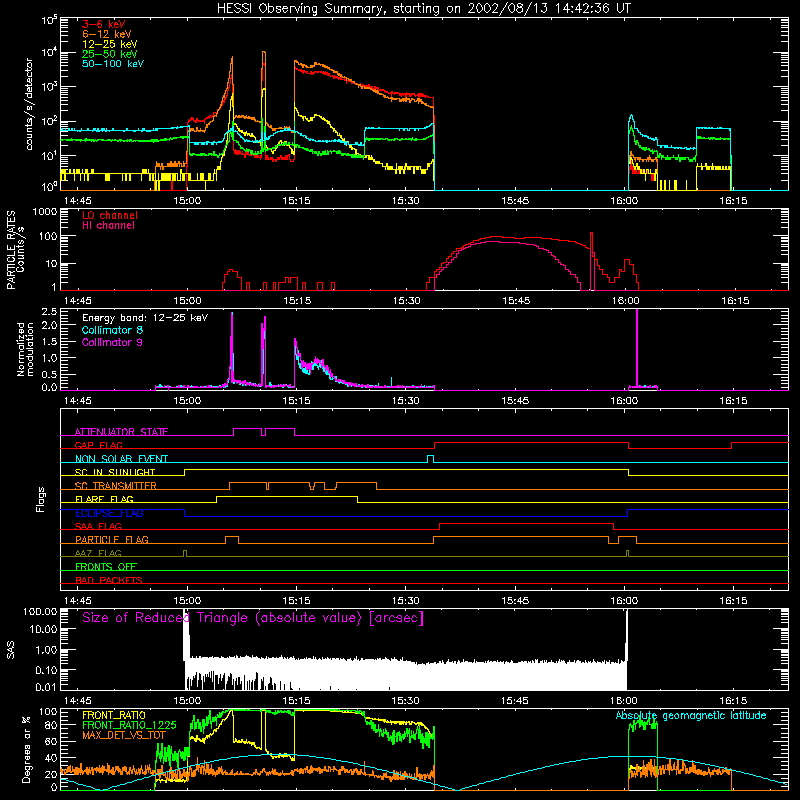The width and height of the screenshot is (800, 800).
Task: Click 15:00 tick label under count-rate plot
Action: 187,201
